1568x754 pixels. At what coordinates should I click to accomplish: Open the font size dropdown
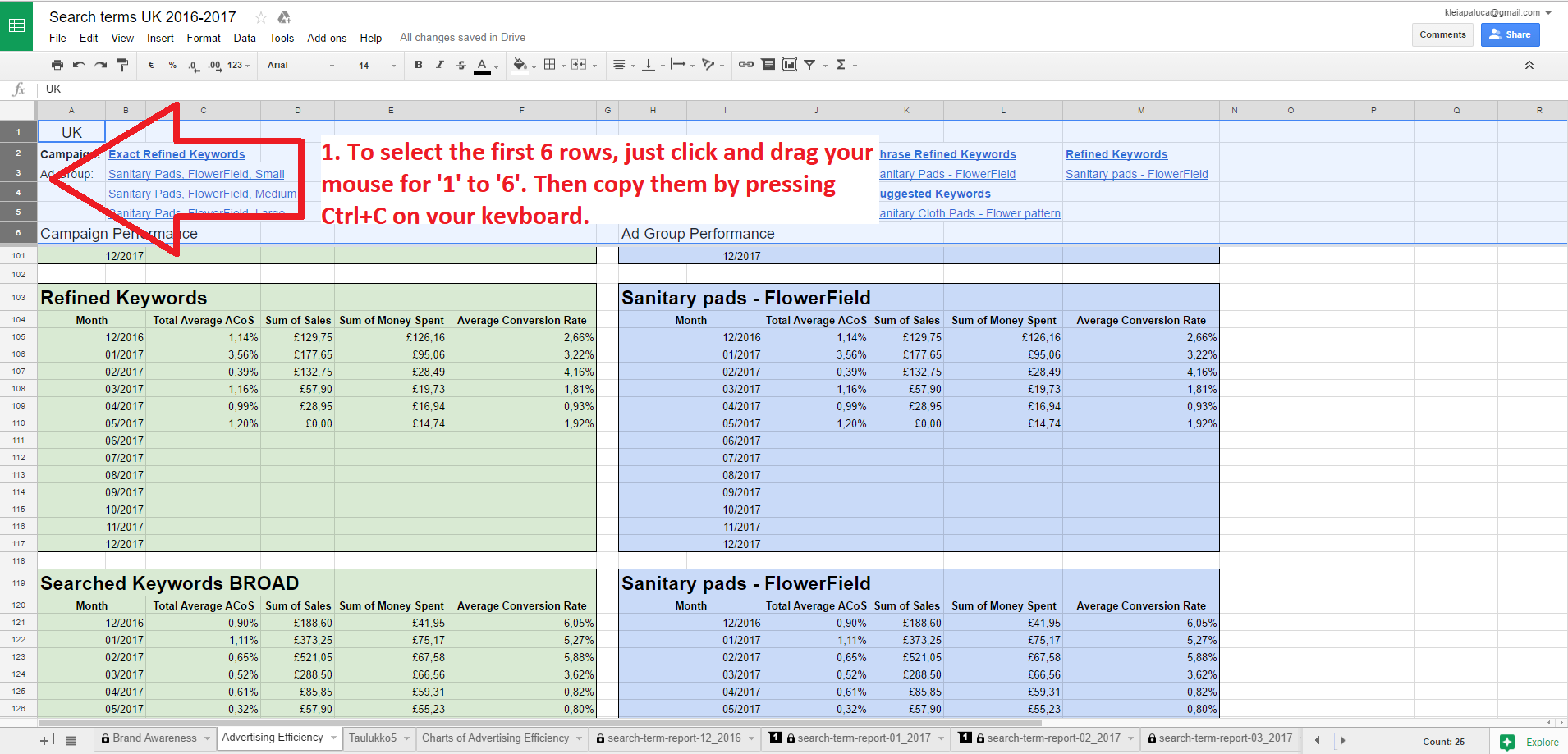click(377, 65)
